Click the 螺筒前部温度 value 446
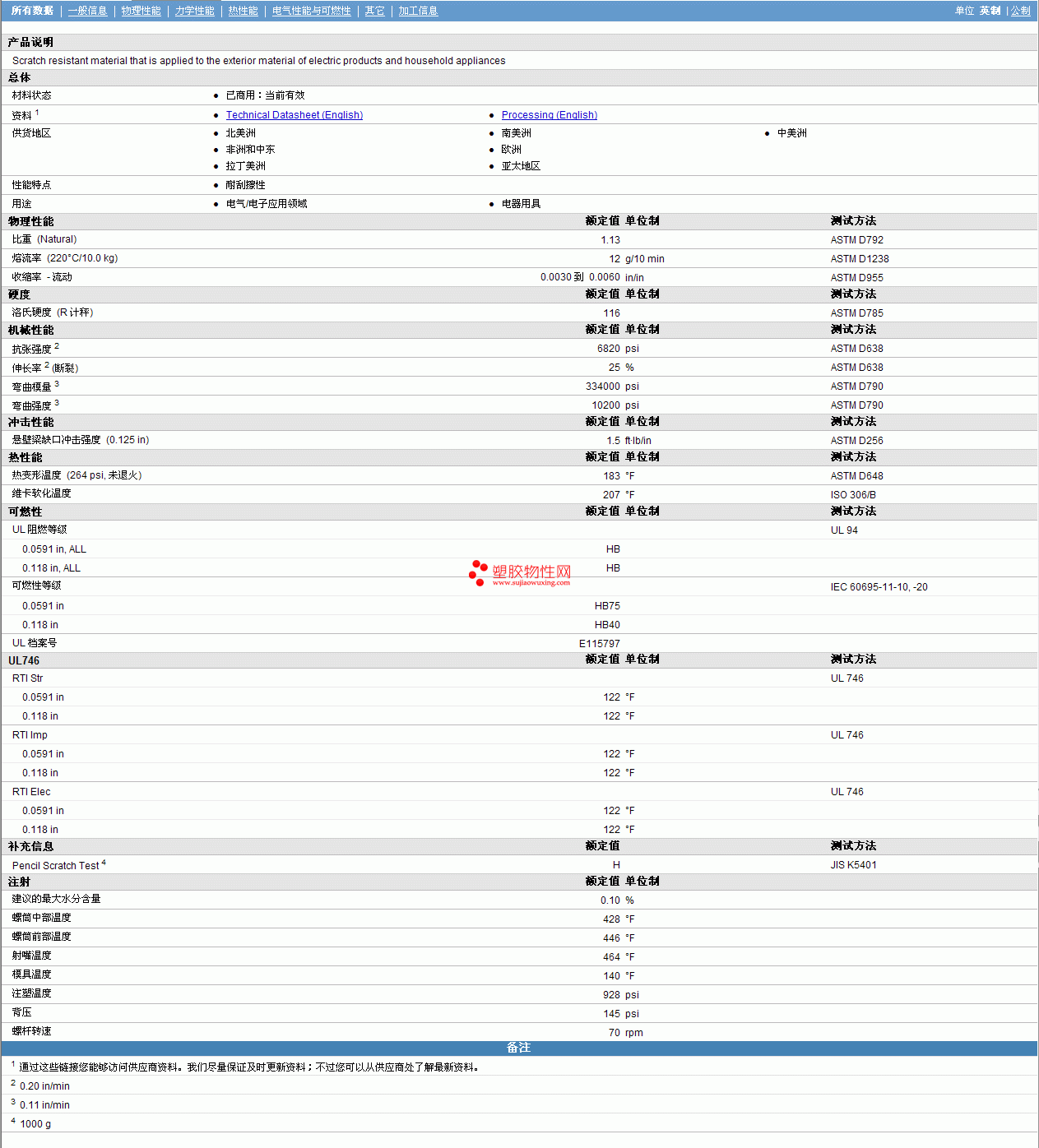This screenshot has height=1148, width=1039. 612,938
